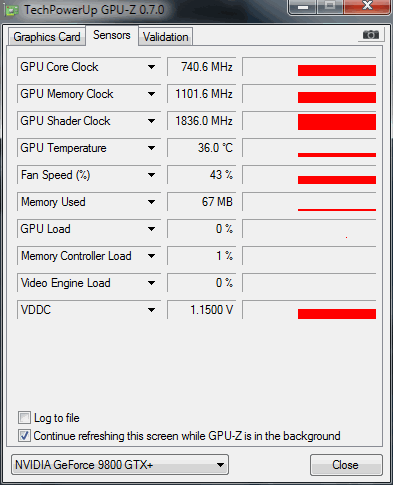Image resolution: width=393 pixels, height=485 pixels.
Task: Maximize the GPU-Z window
Action: click(330, 7)
